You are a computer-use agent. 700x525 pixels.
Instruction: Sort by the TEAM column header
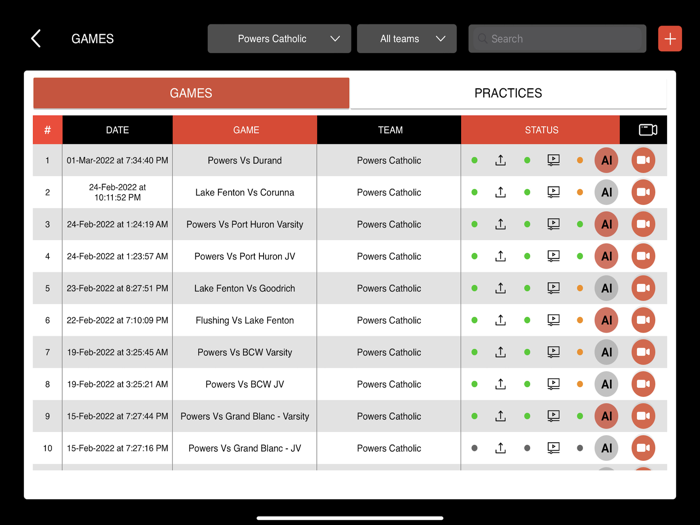pos(389,130)
